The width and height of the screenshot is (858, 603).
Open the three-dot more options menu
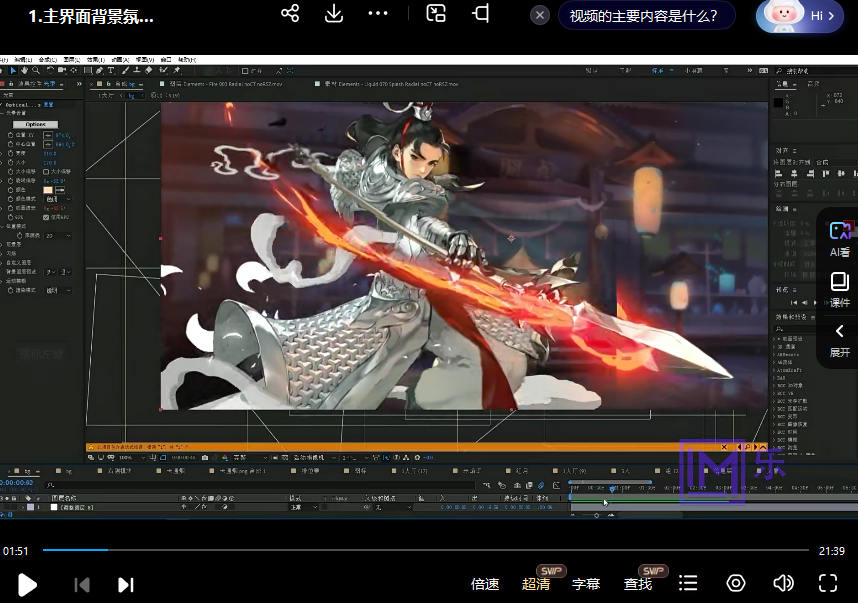(377, 14)
